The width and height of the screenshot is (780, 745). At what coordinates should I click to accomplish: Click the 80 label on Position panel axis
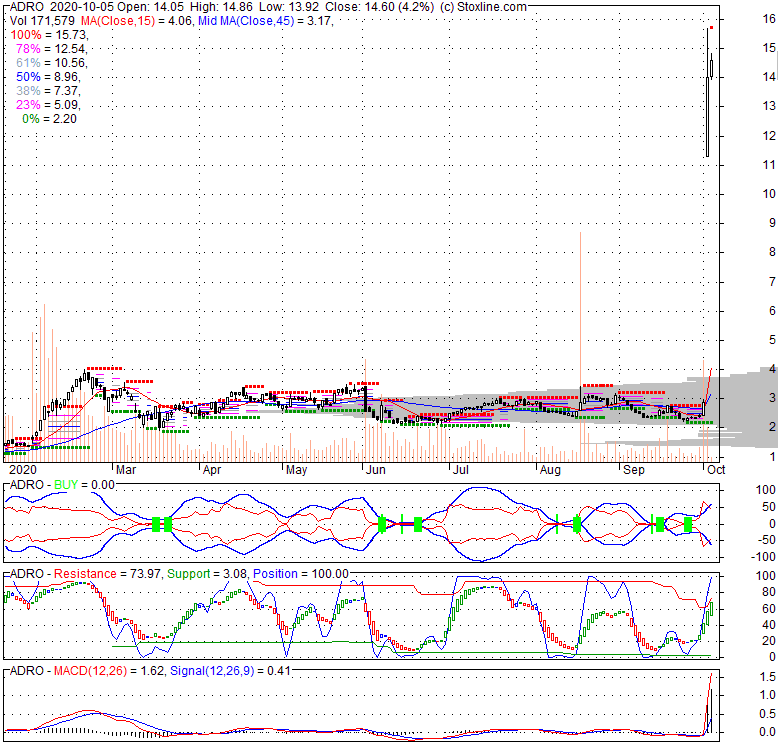[x=769, y=592]
